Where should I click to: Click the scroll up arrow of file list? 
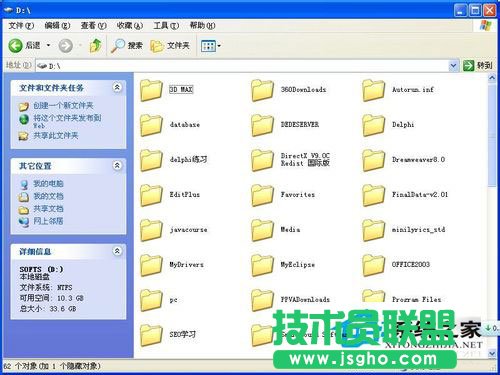(x=492, y=78)
